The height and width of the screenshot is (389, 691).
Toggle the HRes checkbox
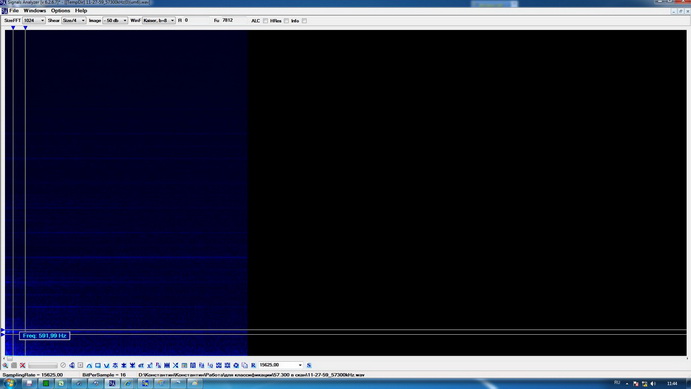[x=286, y=21]
